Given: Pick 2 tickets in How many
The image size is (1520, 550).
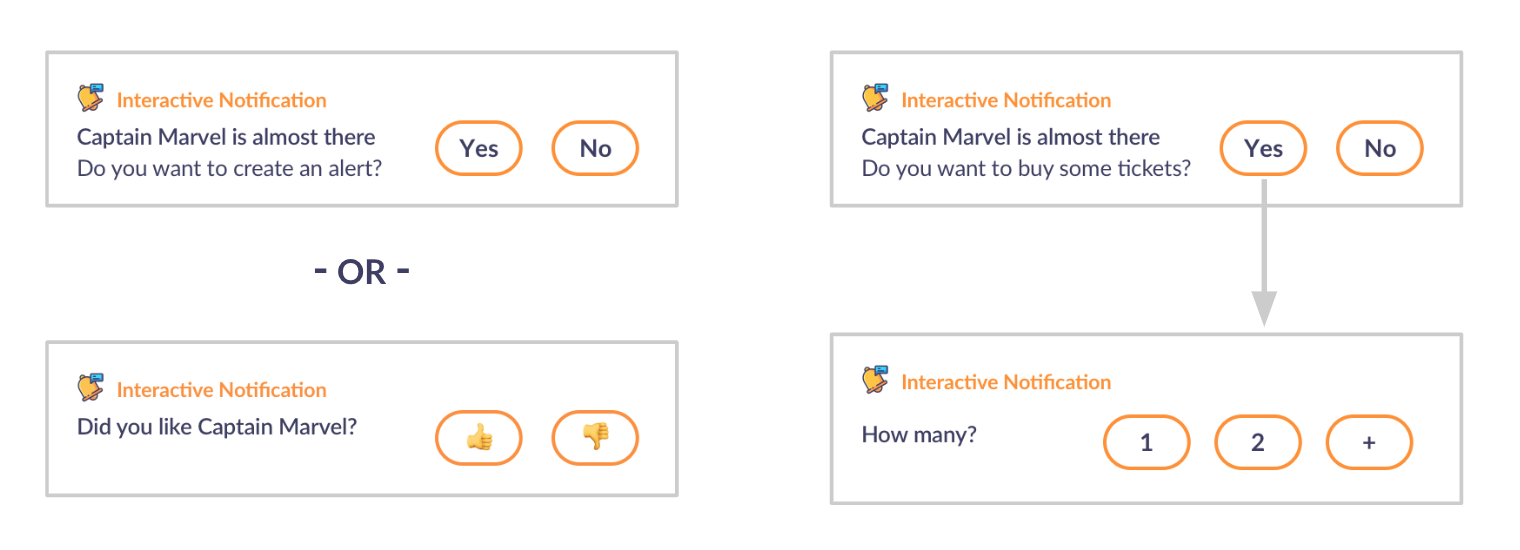Looking at the screenshot, I should point(1258,442).
